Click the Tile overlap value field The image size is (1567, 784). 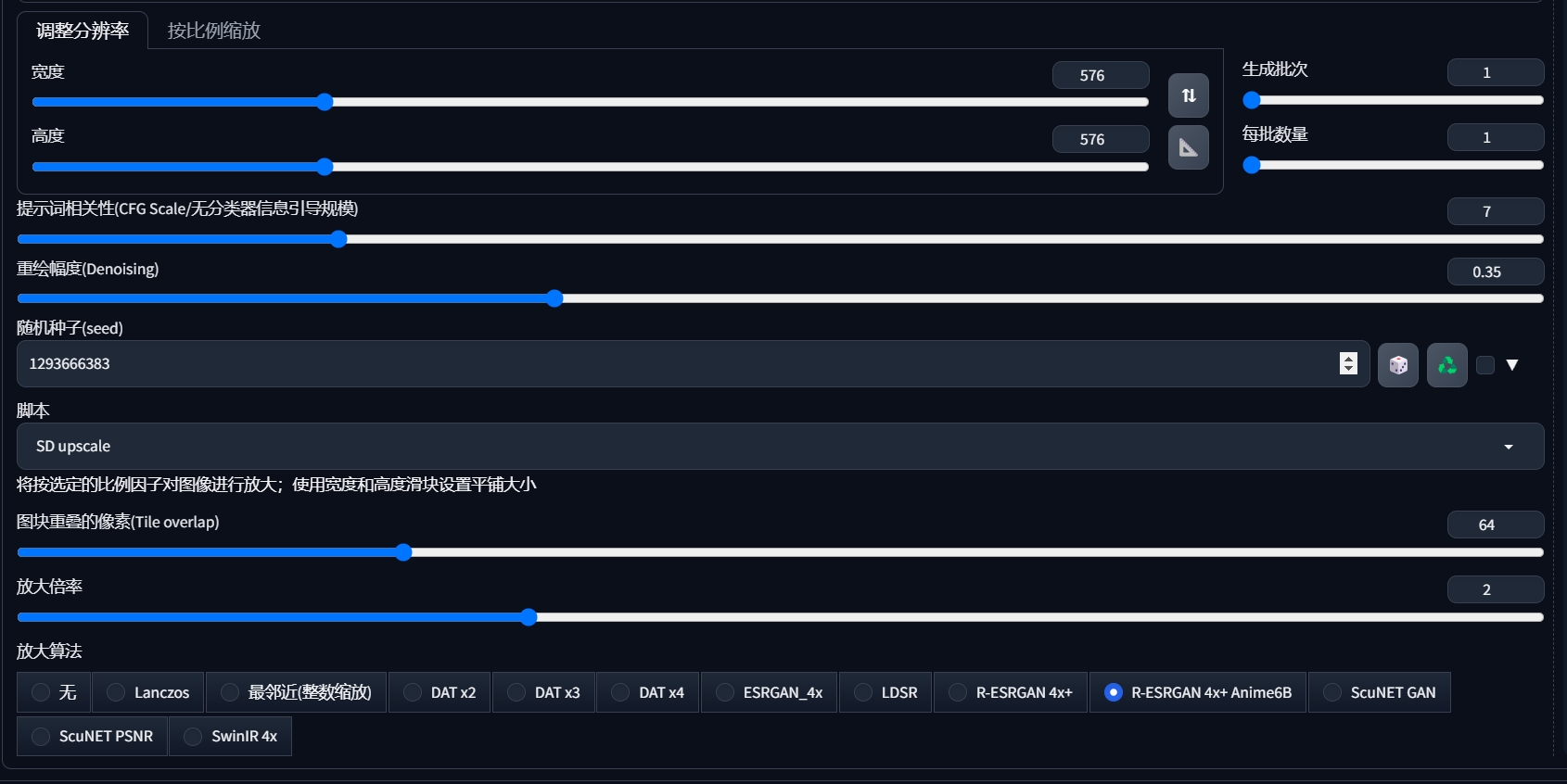(1495, 525)
